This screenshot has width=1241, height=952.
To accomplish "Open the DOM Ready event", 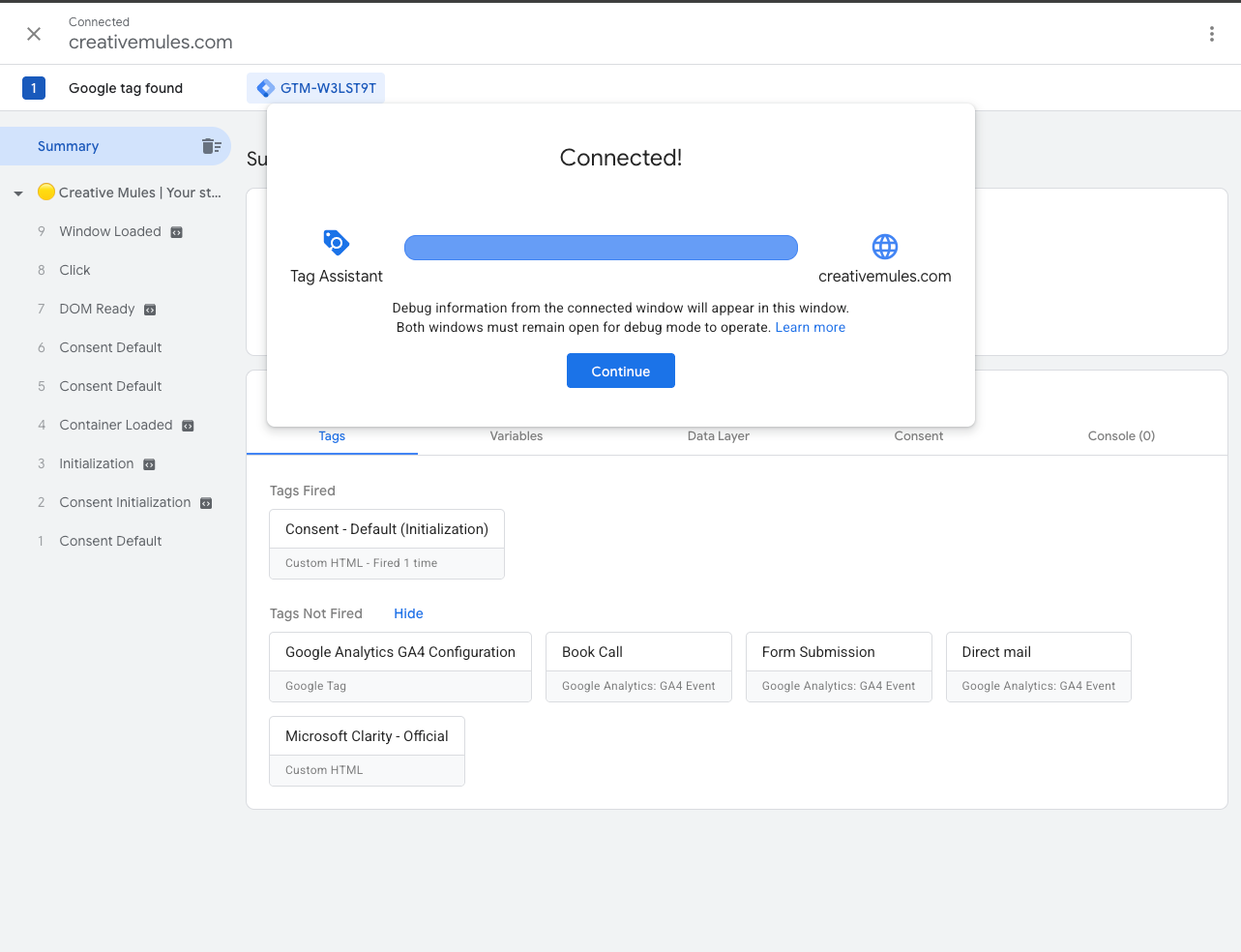I will point(97,309).
